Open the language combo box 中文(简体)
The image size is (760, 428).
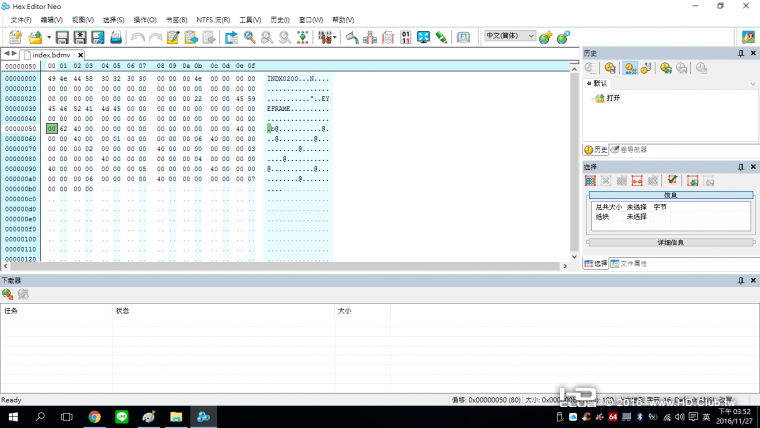coord(509,36)
